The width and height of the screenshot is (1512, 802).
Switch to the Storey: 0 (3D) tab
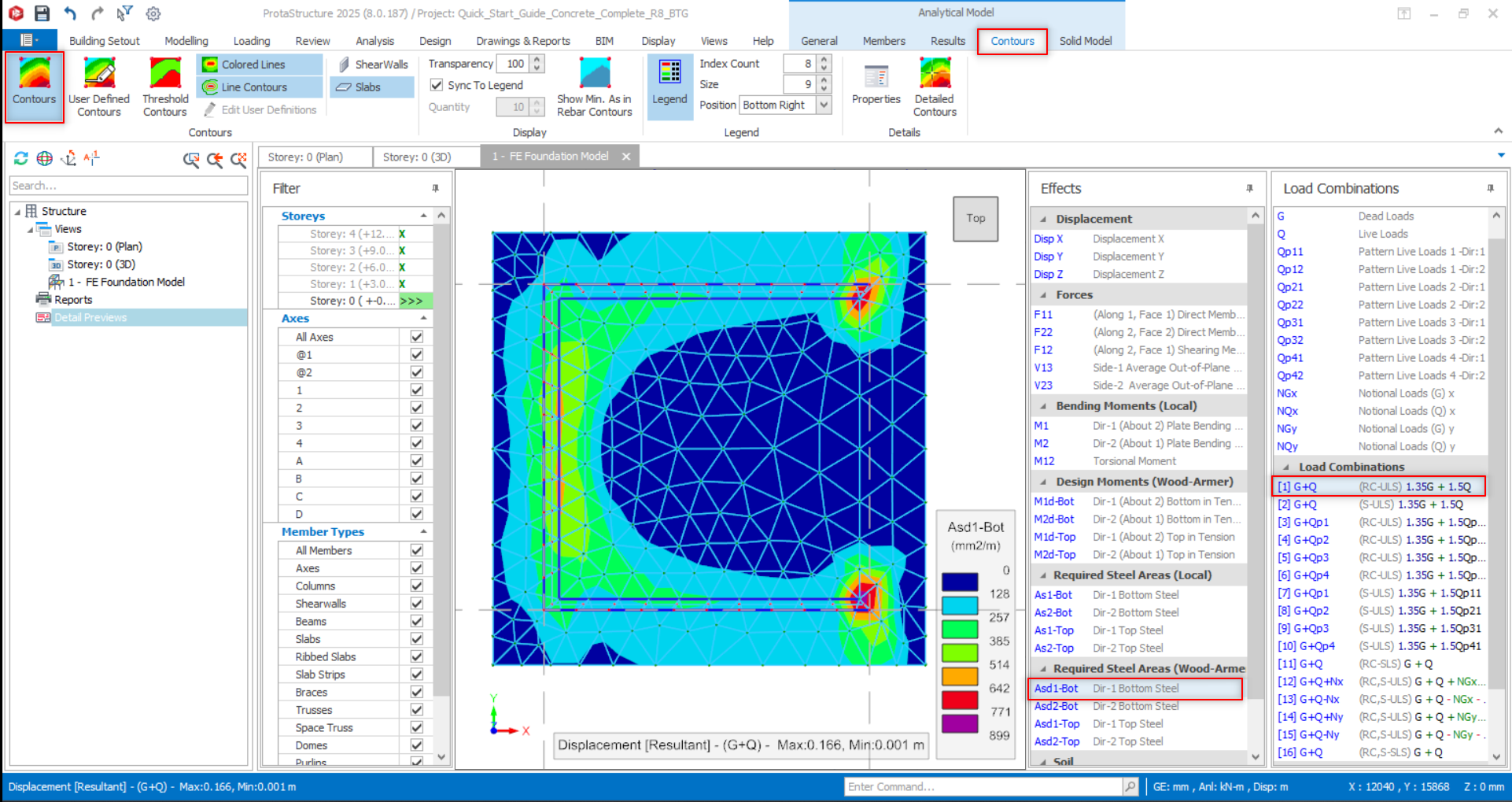click(x=417, y=157)
